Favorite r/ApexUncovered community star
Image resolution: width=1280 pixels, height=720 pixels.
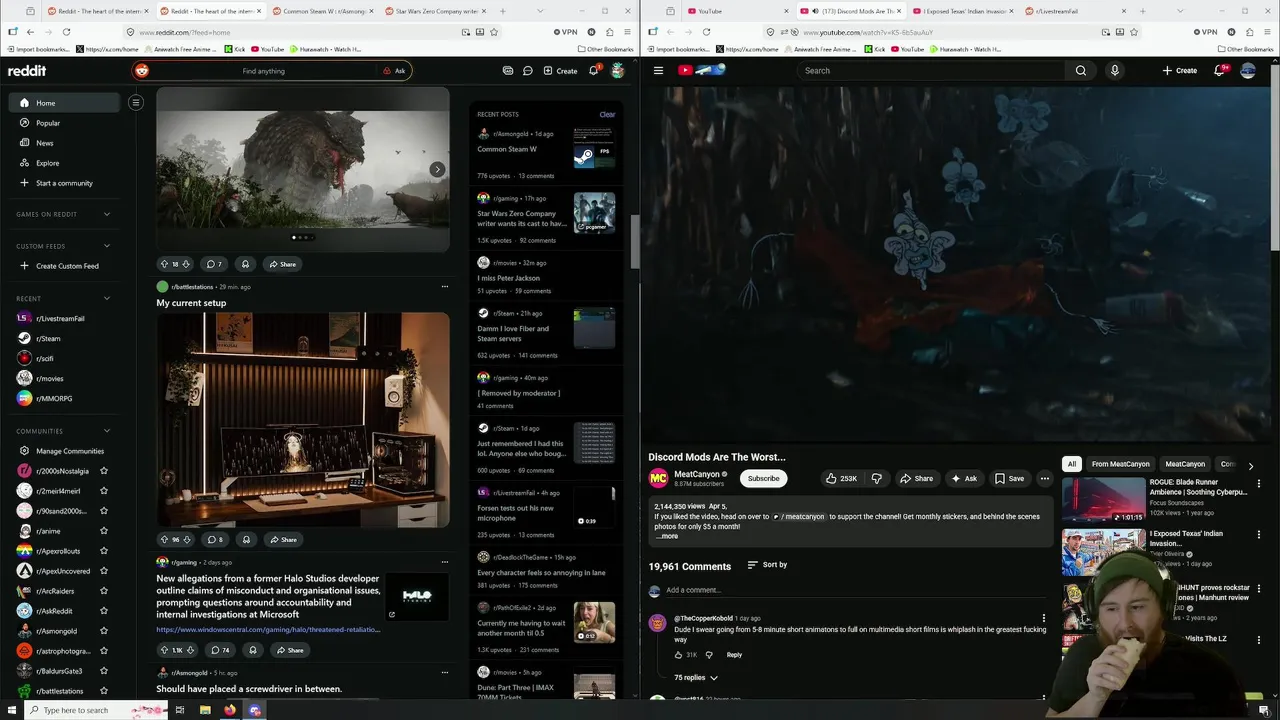point(104,571)
